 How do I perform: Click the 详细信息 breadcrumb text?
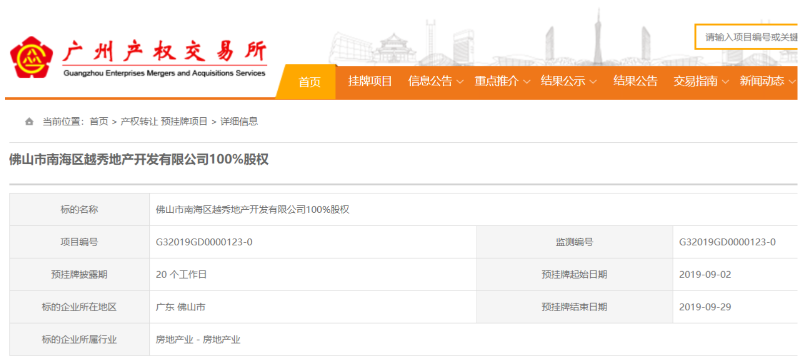point(239,122)
